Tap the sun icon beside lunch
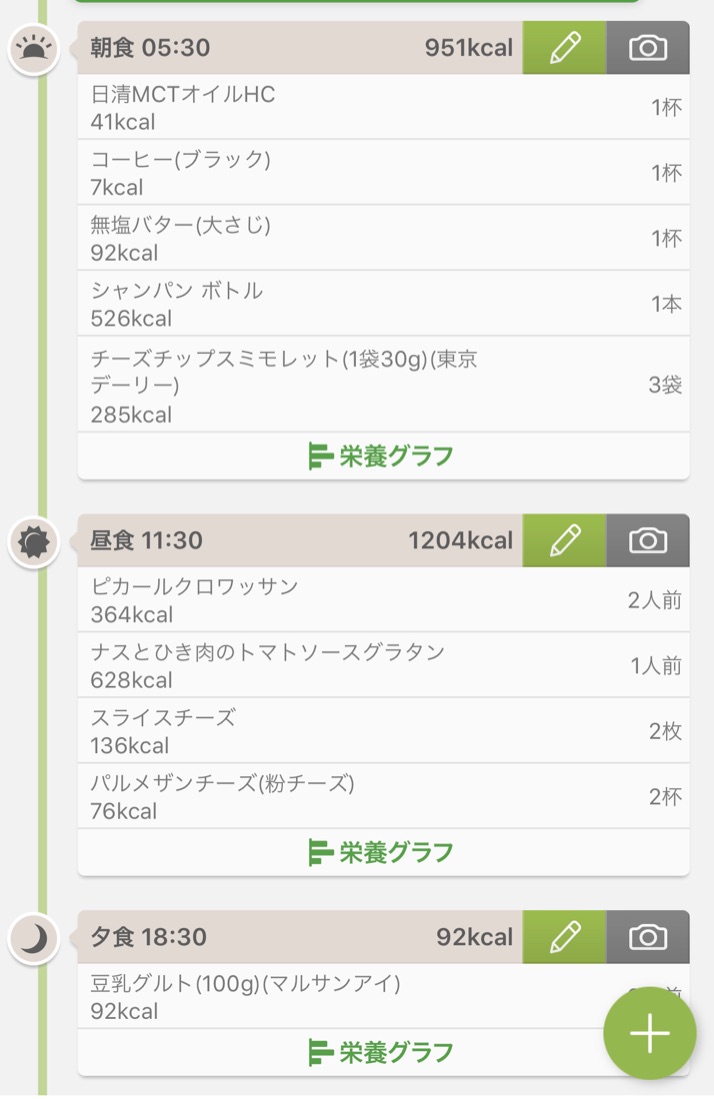 click(34, 542)
